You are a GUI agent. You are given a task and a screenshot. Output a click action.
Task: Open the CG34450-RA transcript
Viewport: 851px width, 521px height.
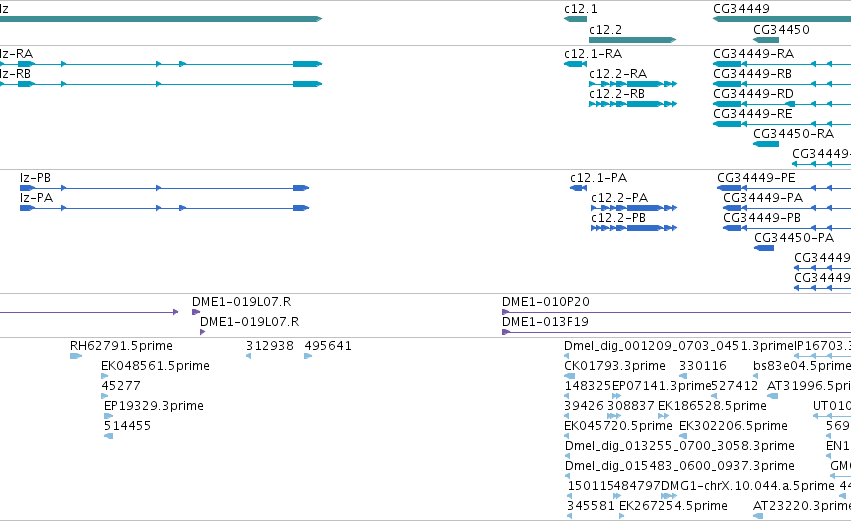[x=766, y=144]
